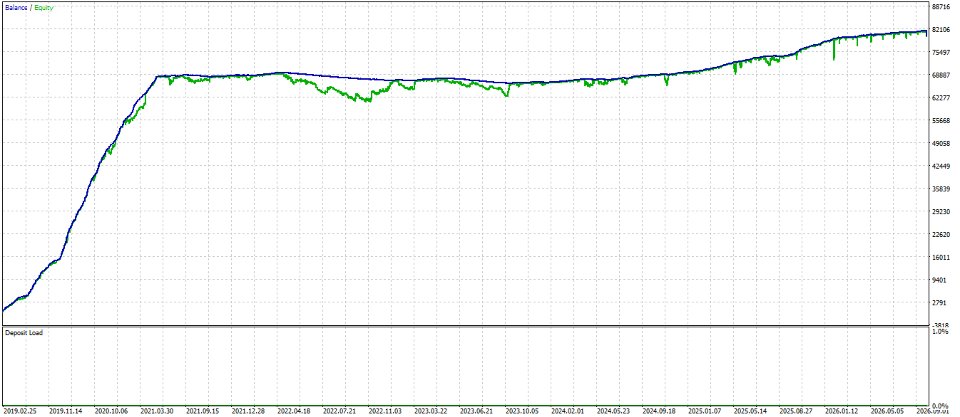Click the 2021.09.15 date label
The width and height of the screenshot is (960, 417).
pos(204,412)
